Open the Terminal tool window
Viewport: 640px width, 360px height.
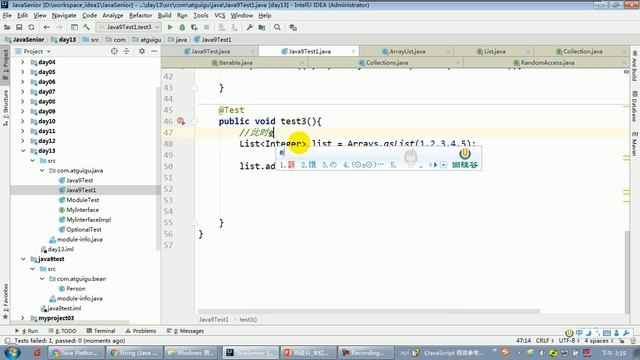(101, 331)
